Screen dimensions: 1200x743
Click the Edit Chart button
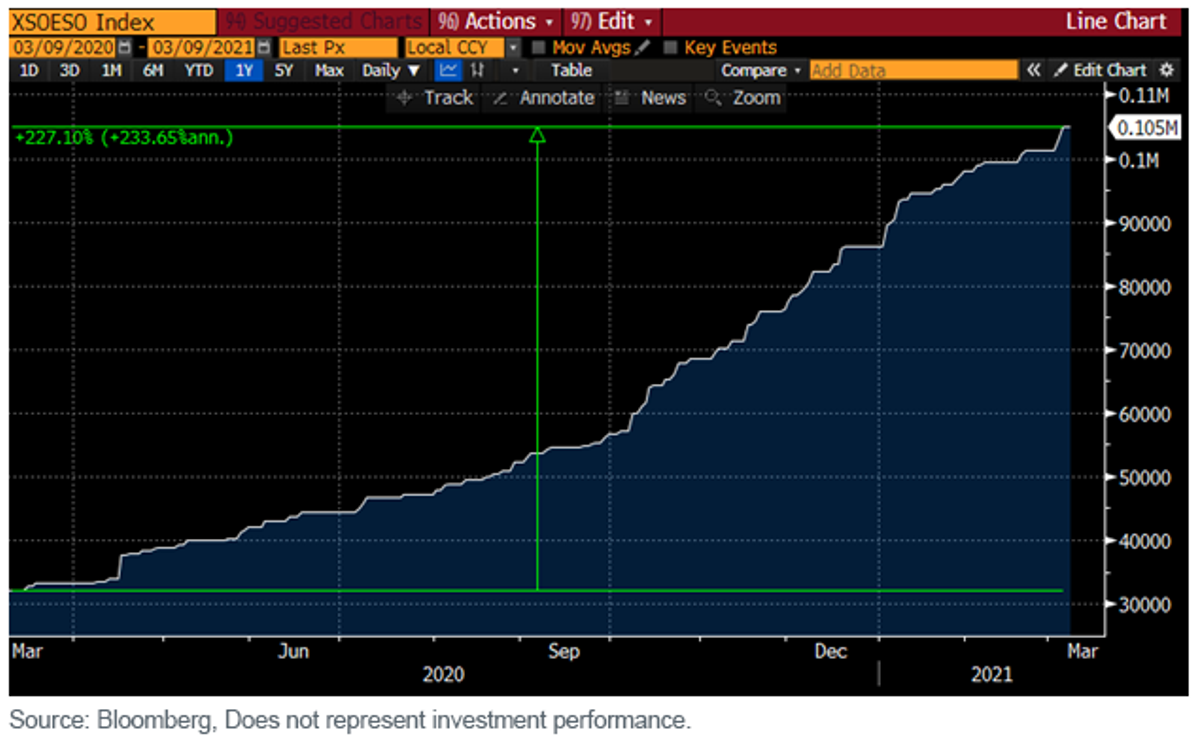point(1100,70)
